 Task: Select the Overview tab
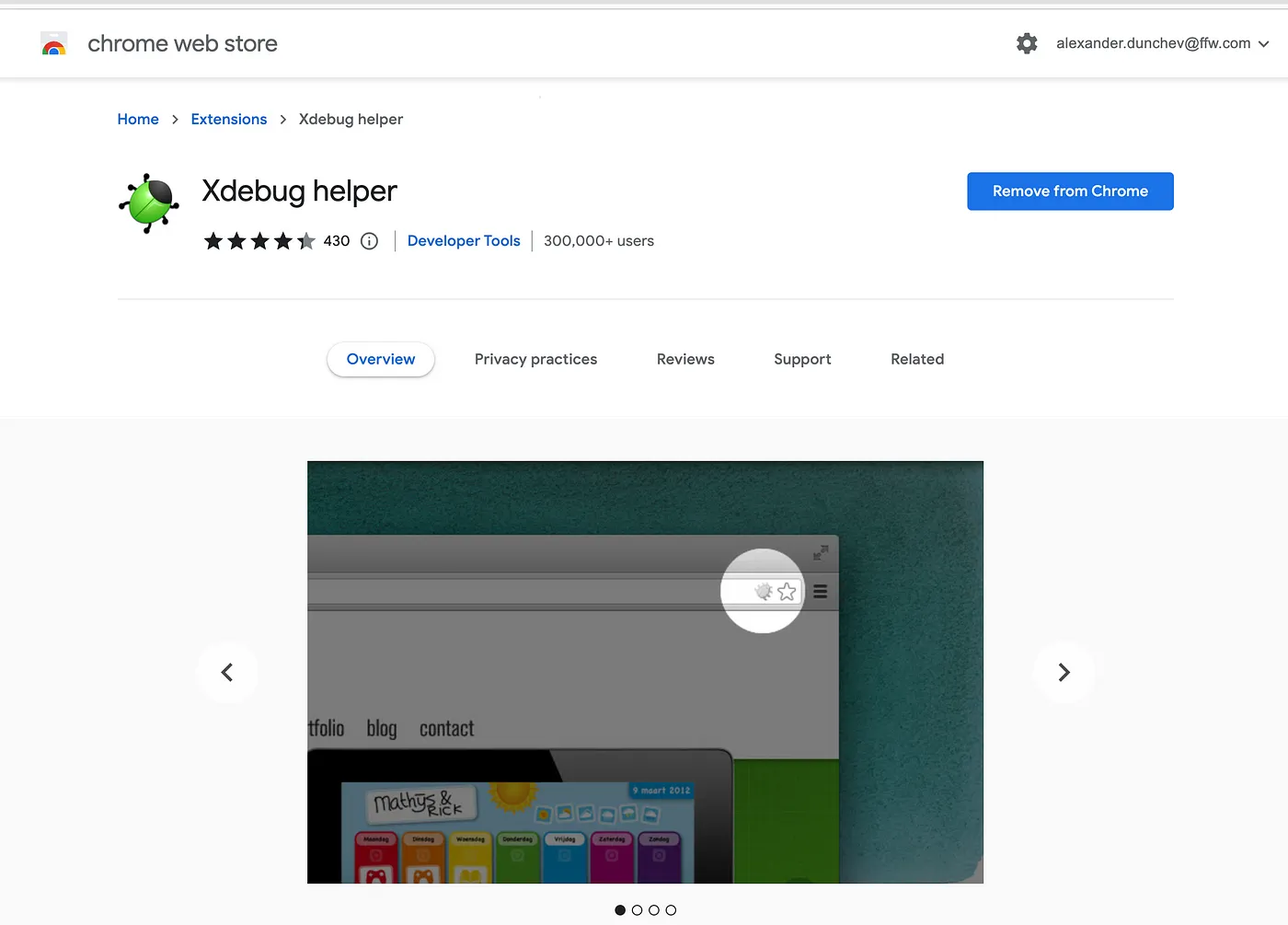(381, 359)
